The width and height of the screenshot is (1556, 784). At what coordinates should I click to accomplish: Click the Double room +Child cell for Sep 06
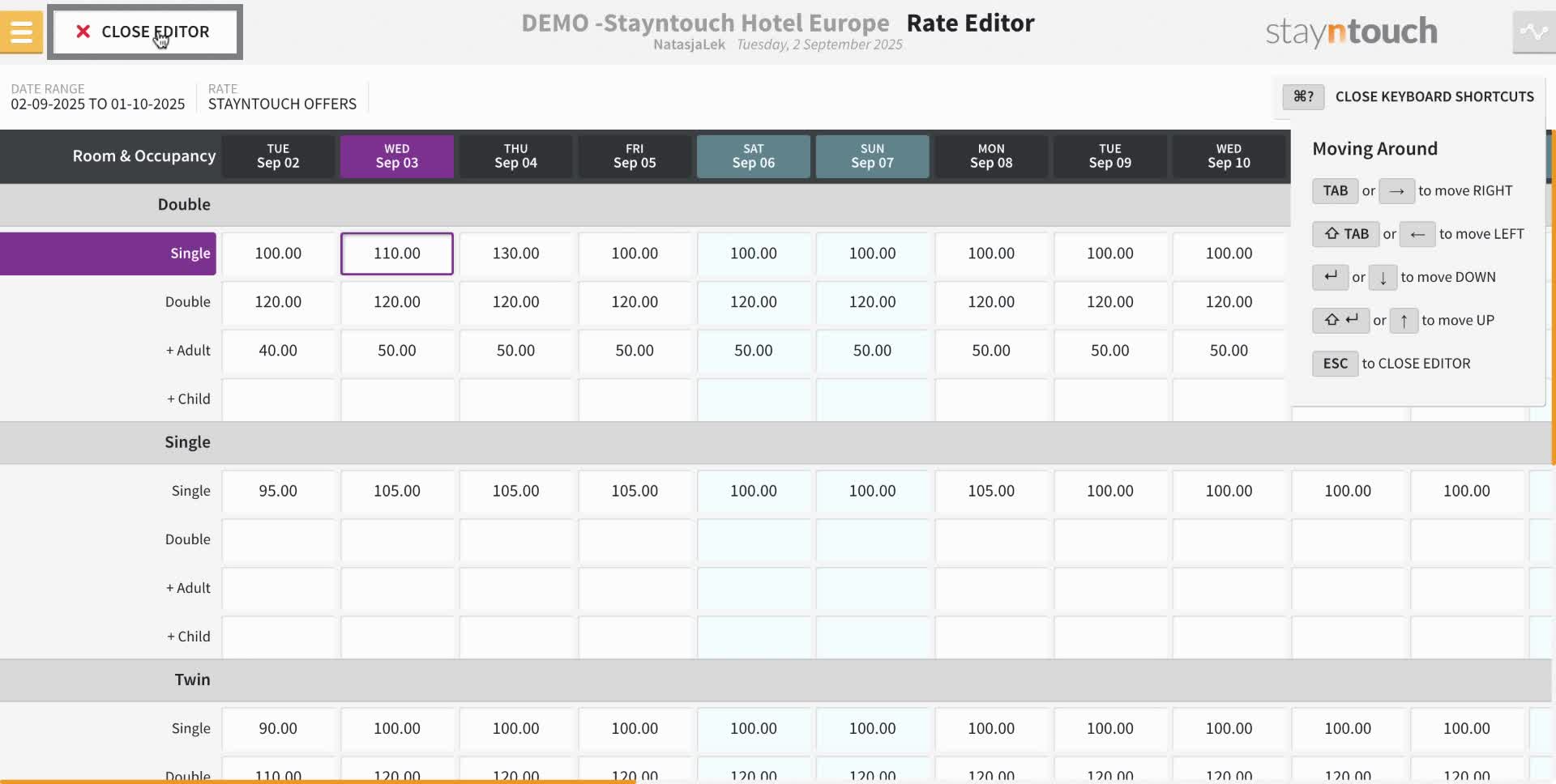(754, 399)
